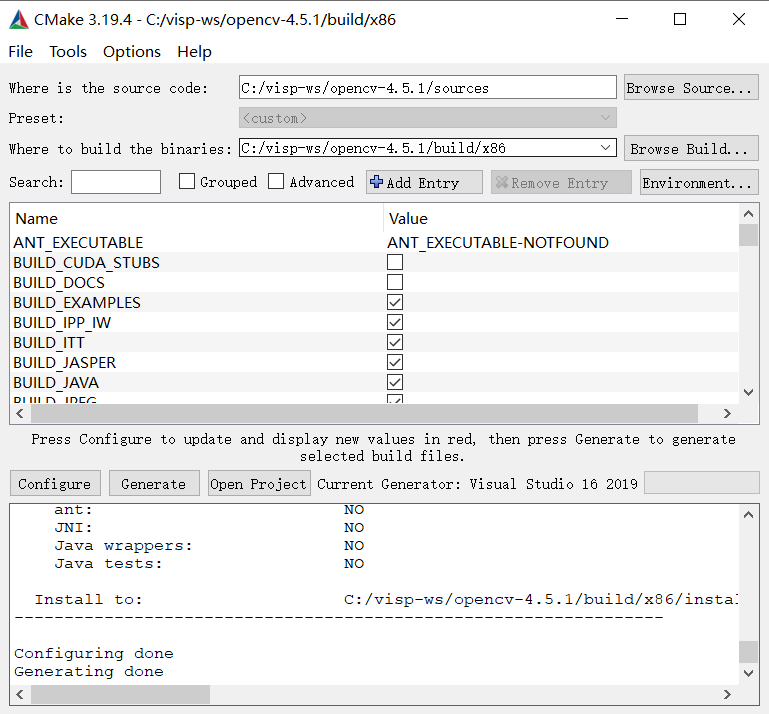
Task: Maximize the CMake window
Action: (x=680, y=19)
